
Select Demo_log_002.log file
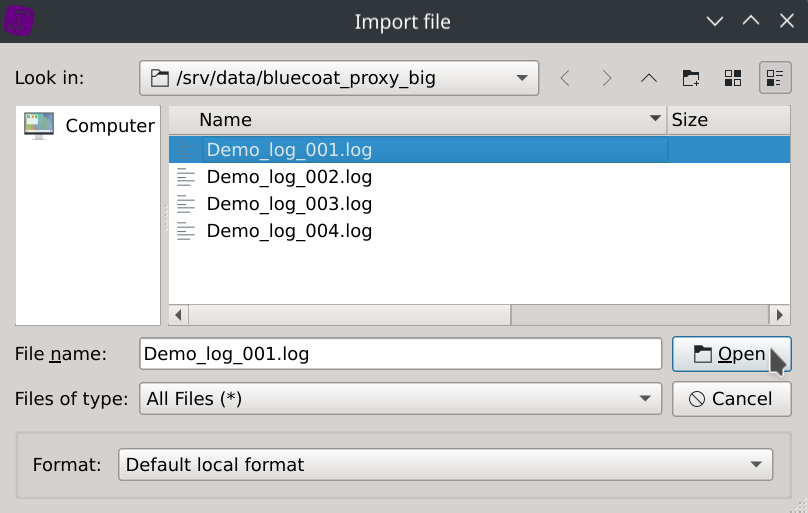pyautogui.click(x=288, y=177)
